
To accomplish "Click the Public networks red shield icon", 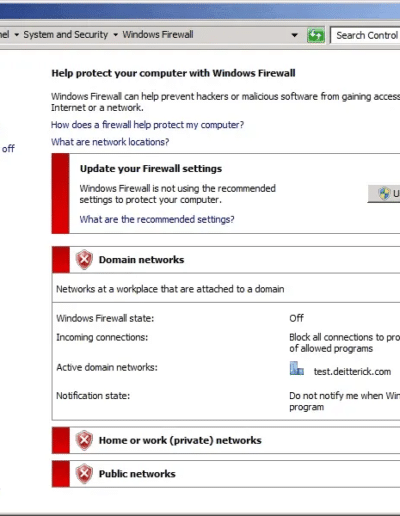I will tap(84, 474).
